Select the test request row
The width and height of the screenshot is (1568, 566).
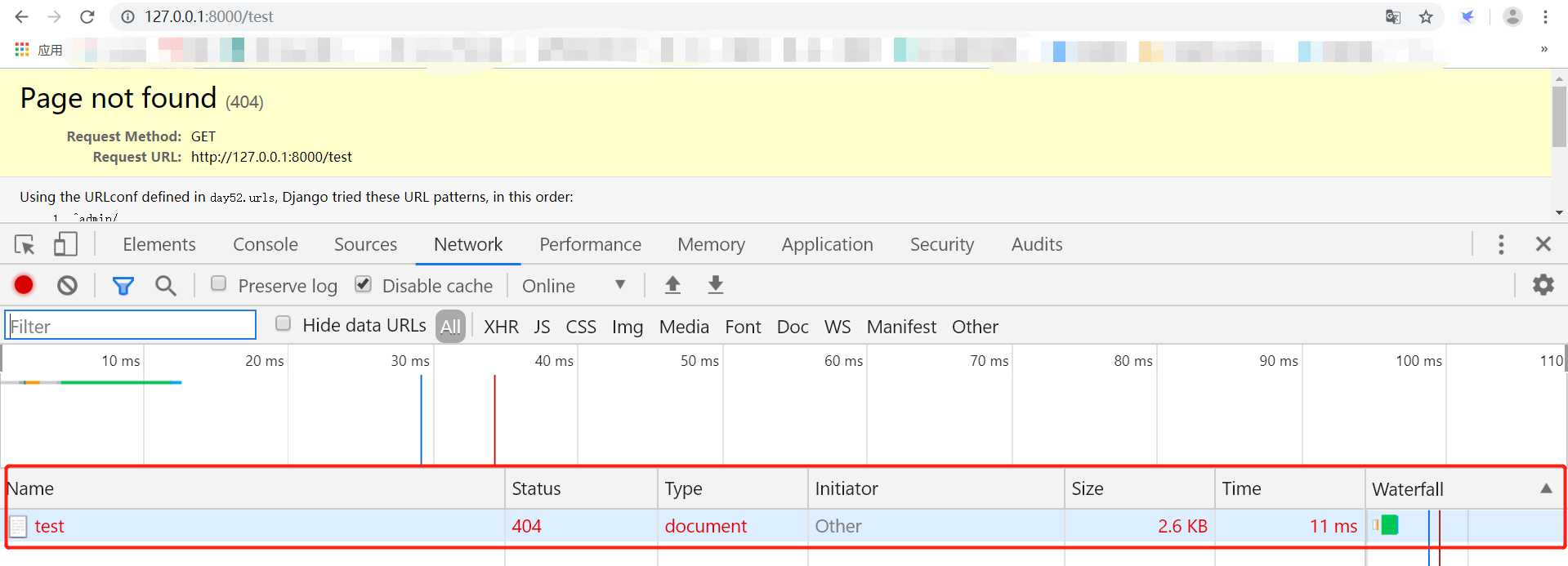pos(784,526)
